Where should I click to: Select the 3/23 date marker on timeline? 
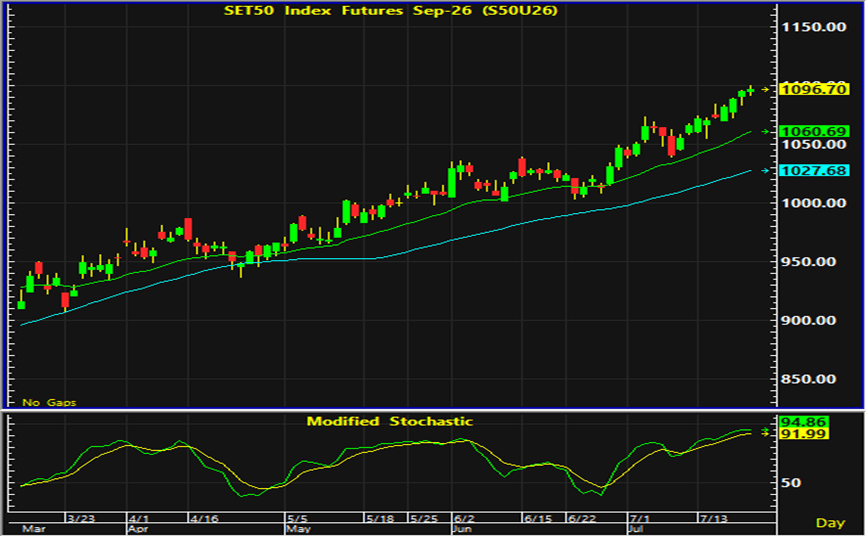(81, 518)
